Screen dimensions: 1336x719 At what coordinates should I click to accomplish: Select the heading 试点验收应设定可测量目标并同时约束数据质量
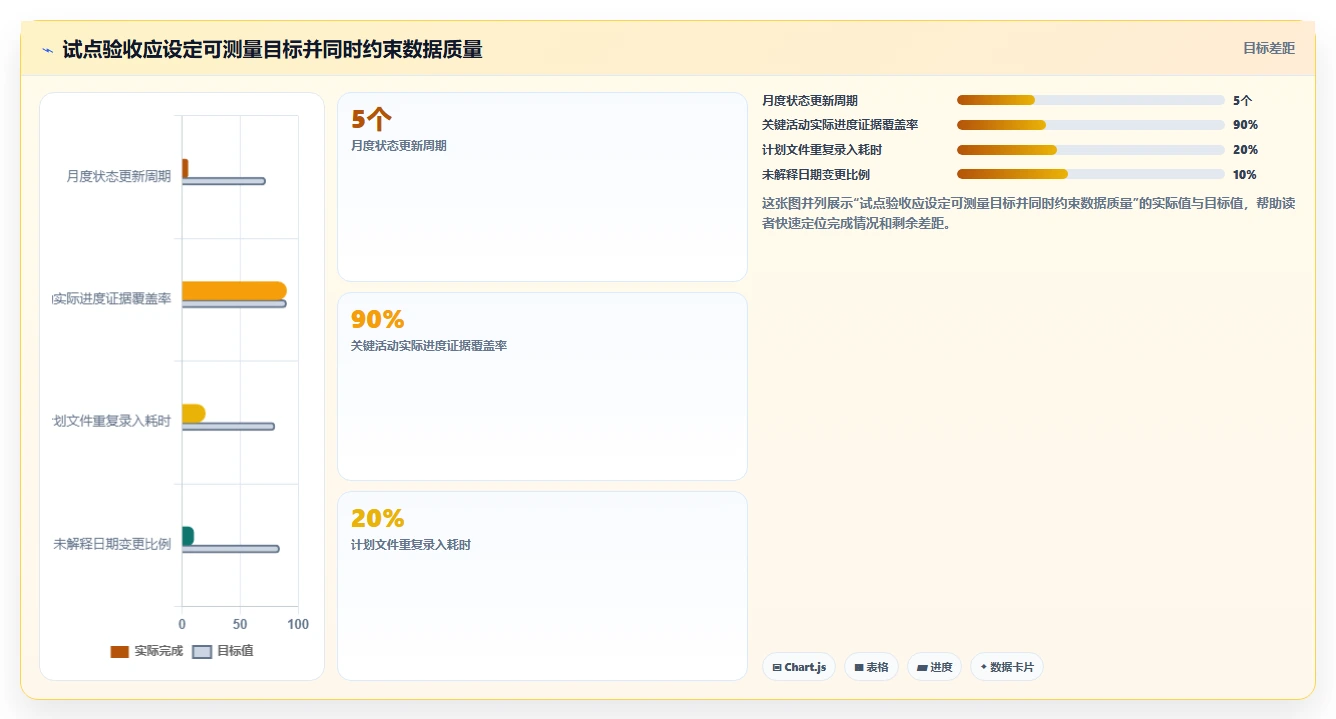click(272, 49)
